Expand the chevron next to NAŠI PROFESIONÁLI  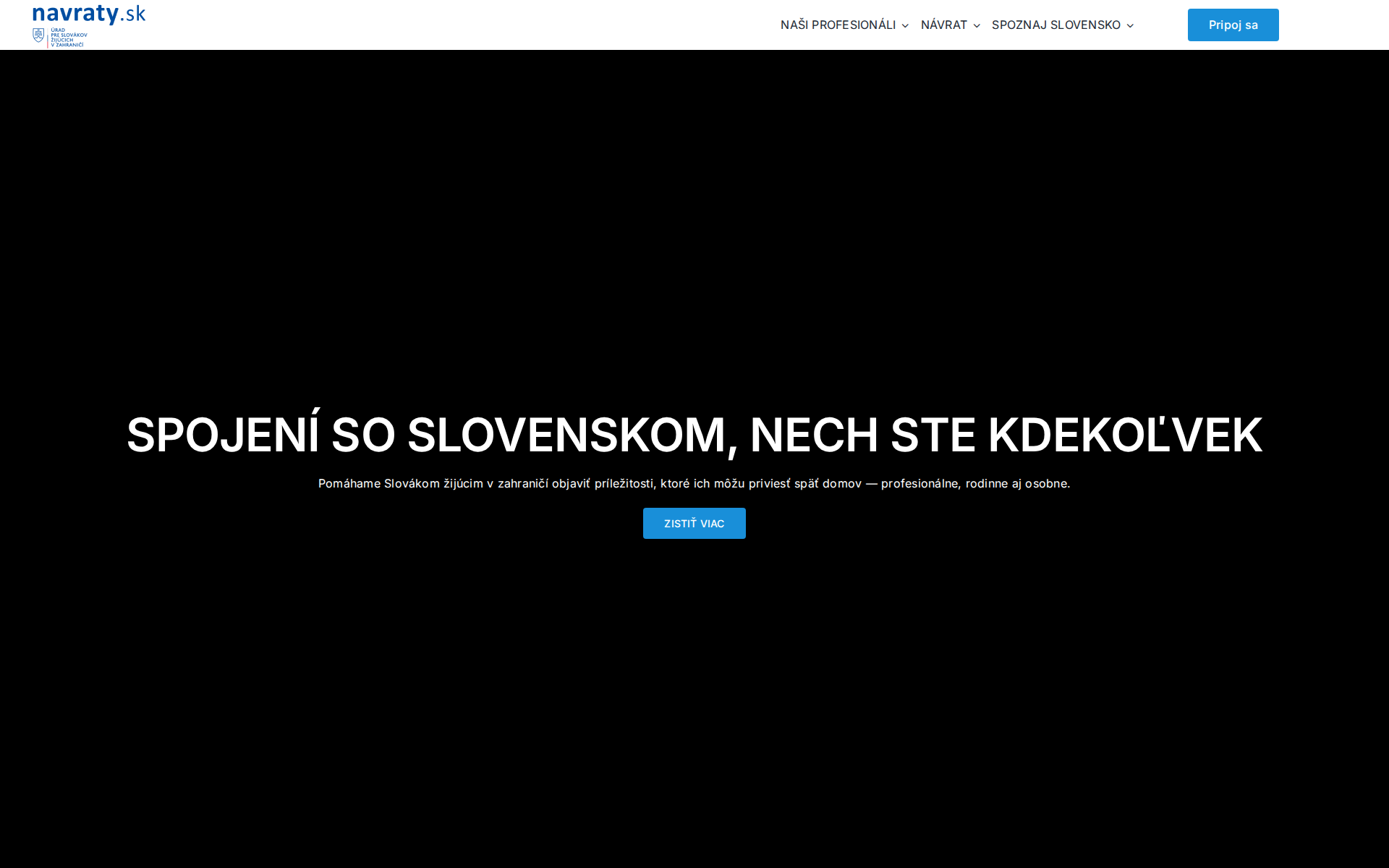tap(904, 25)
